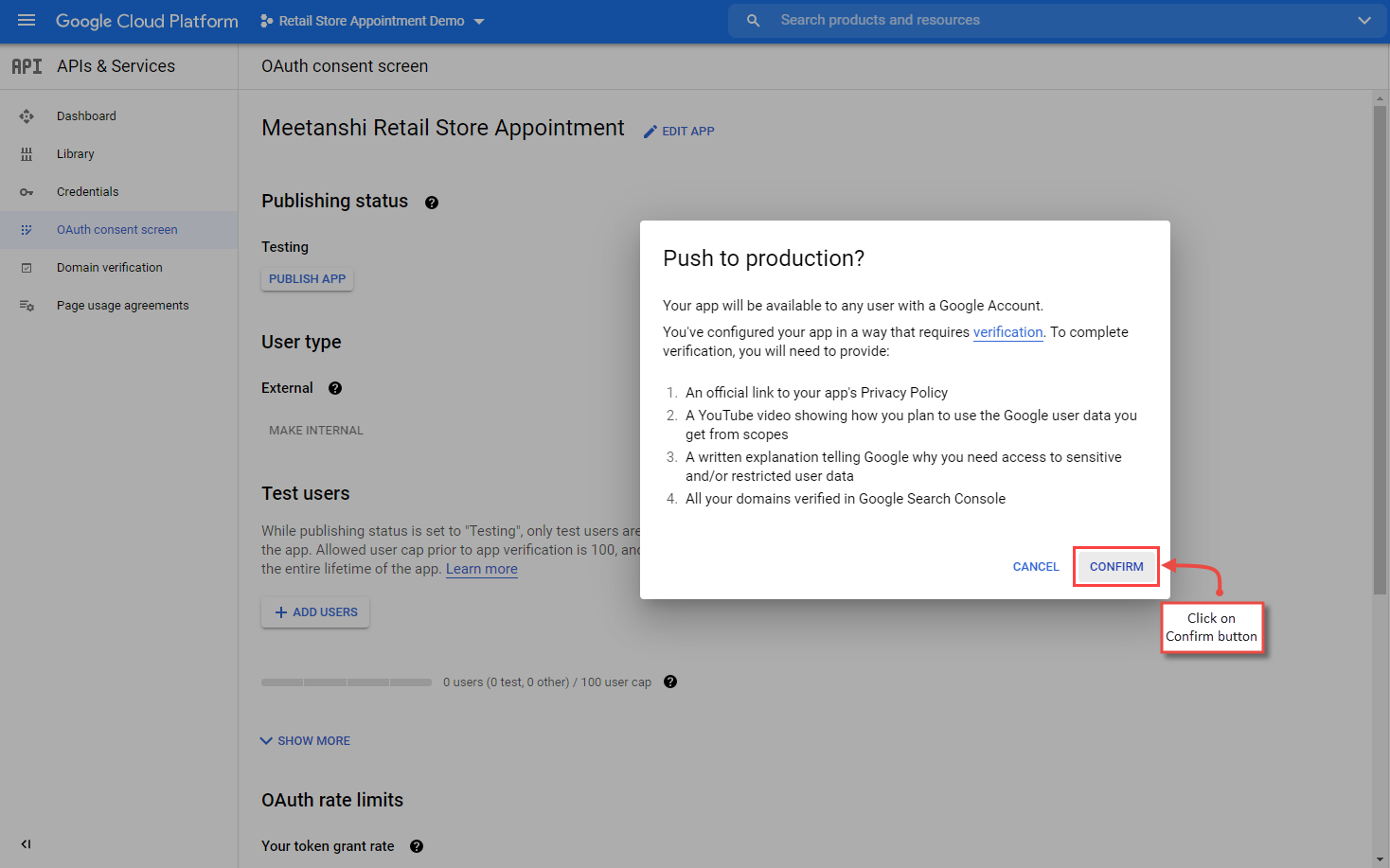Click the Google Cloud Platform logo
Viewport: 1390px width, 868px height.
coord(147,21)
